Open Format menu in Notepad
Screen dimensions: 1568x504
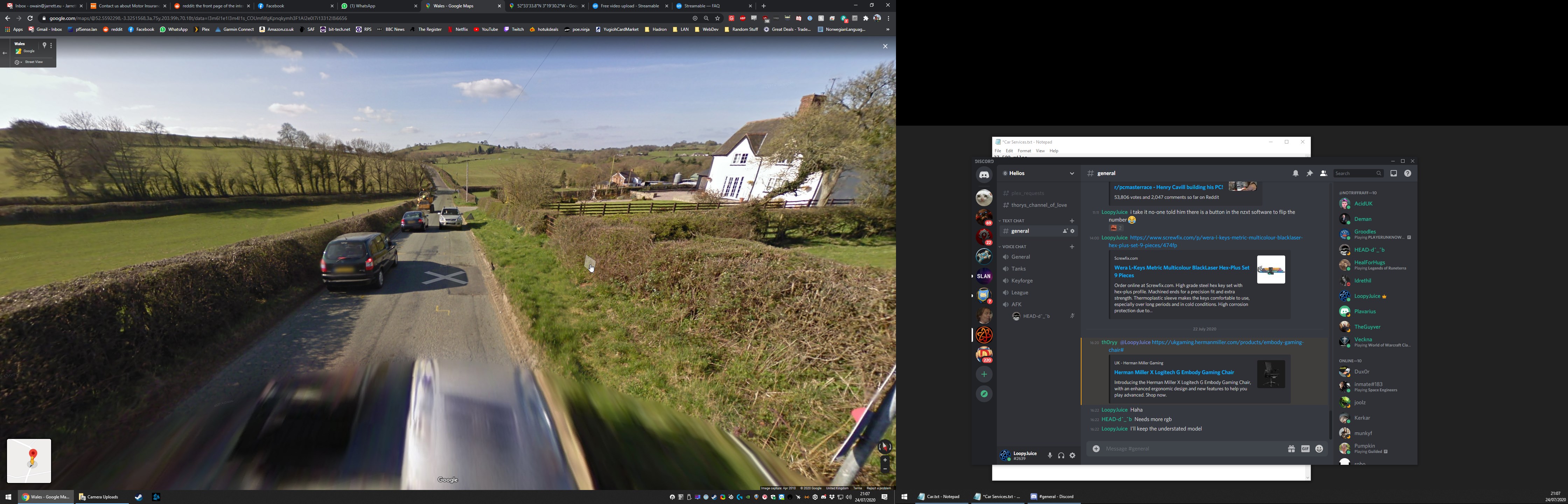click(x=1024, y=151)
